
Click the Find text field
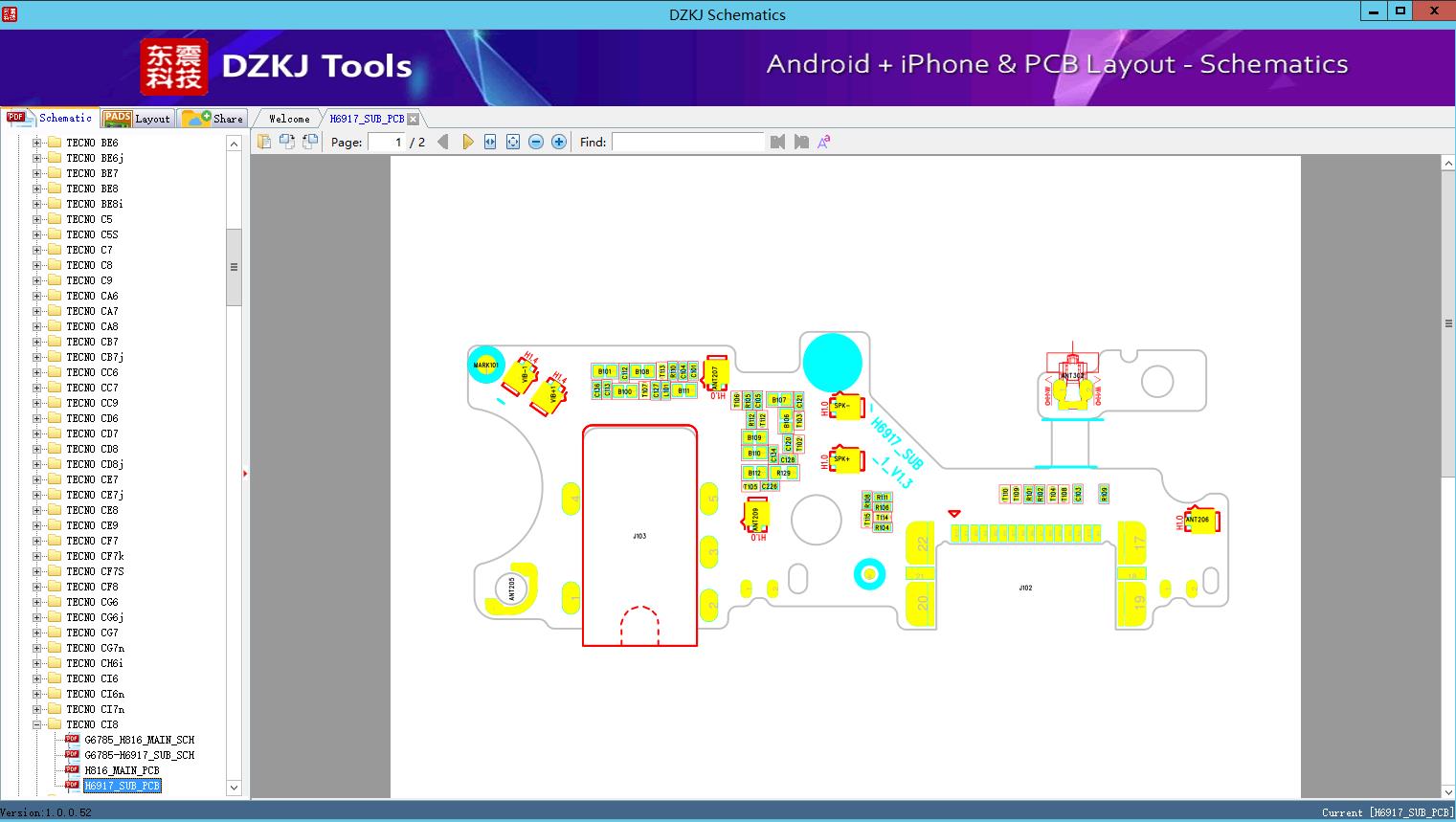[x=688, y=142]
